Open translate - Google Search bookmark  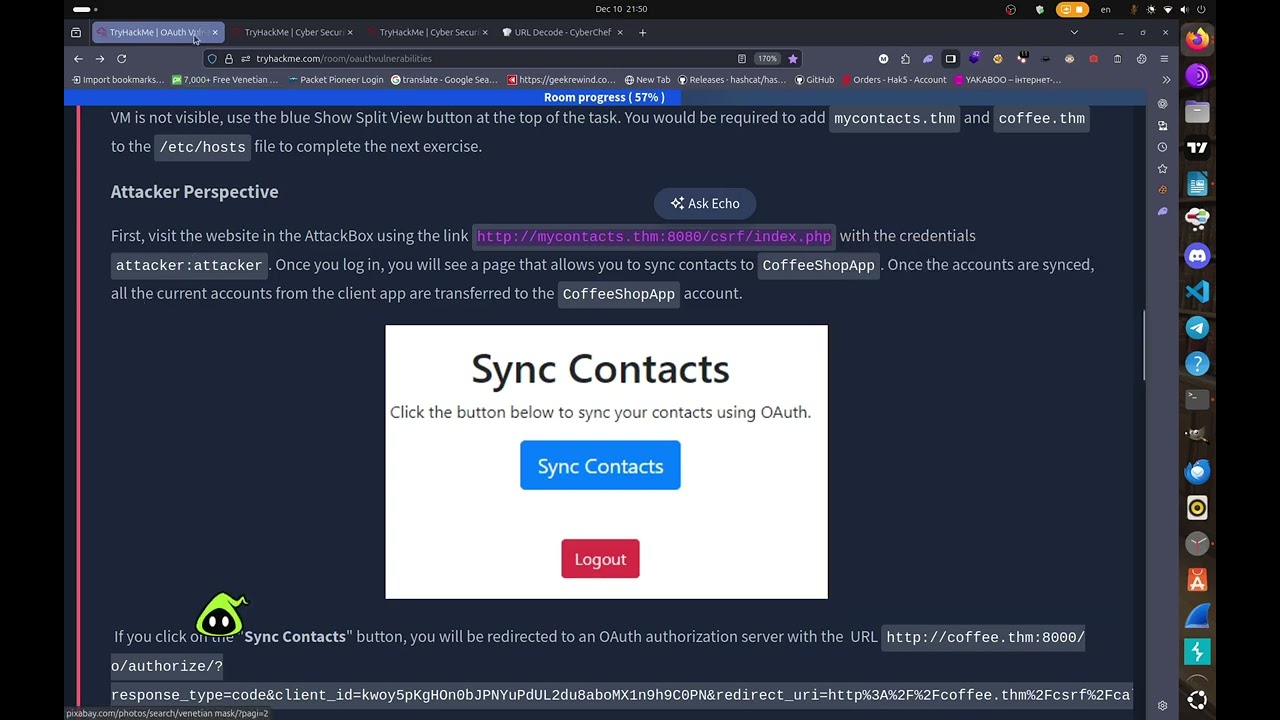(444, 80)
